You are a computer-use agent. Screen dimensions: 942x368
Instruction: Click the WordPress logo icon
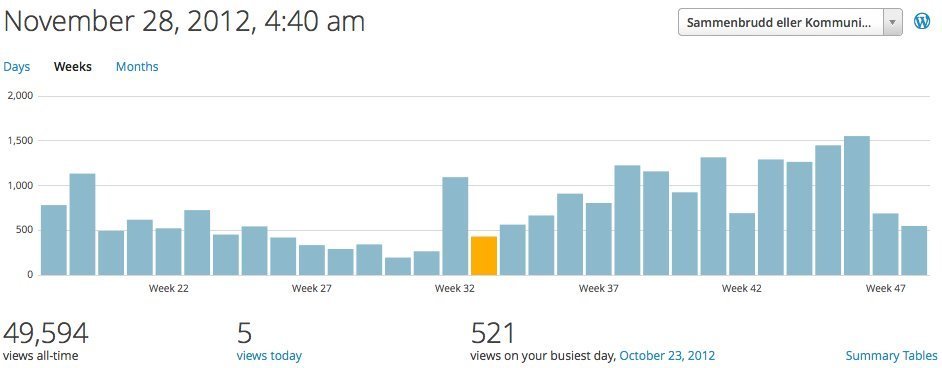pos(922,22)
